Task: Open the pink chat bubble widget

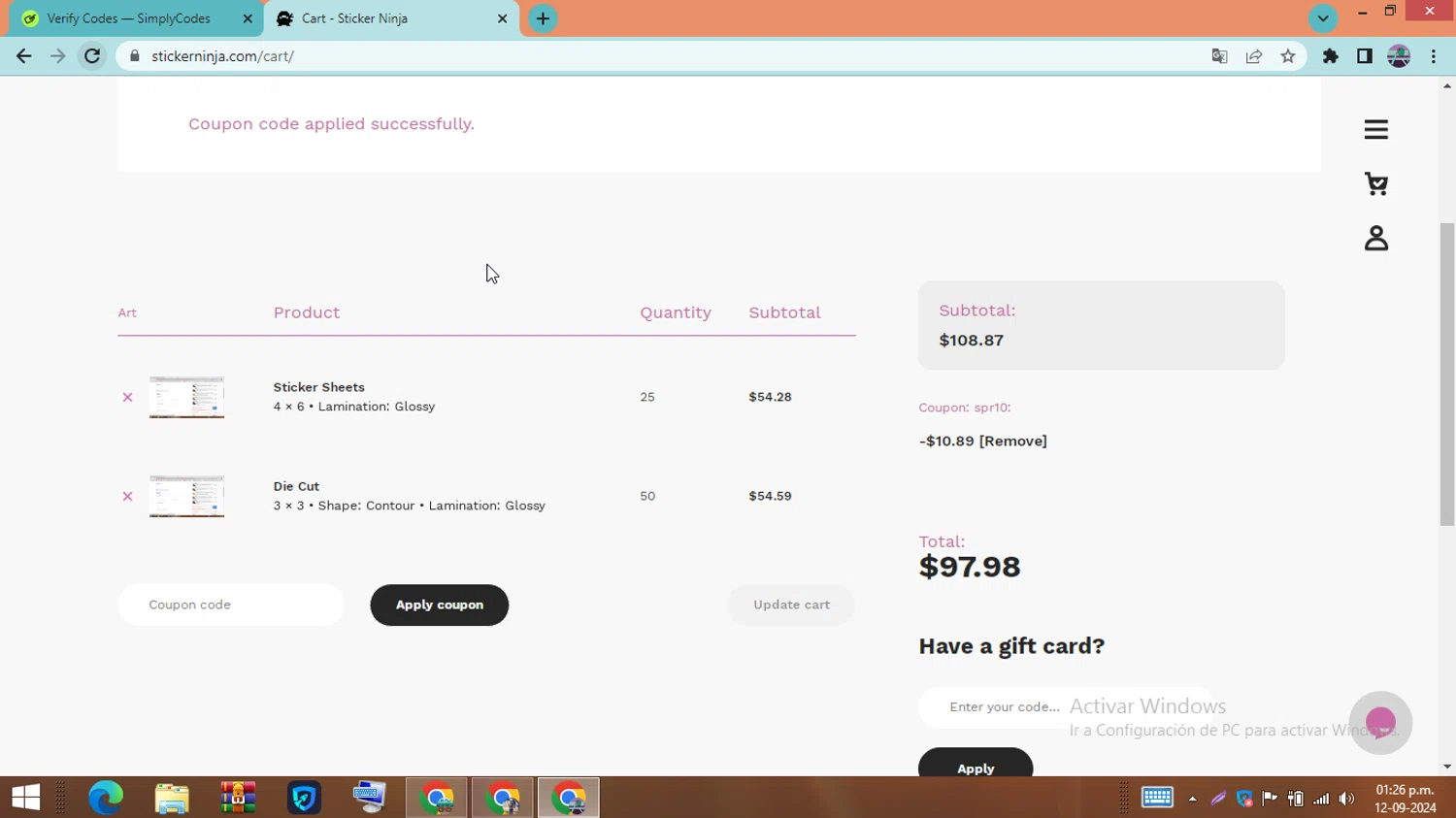Action: [x=1380, y=723]
